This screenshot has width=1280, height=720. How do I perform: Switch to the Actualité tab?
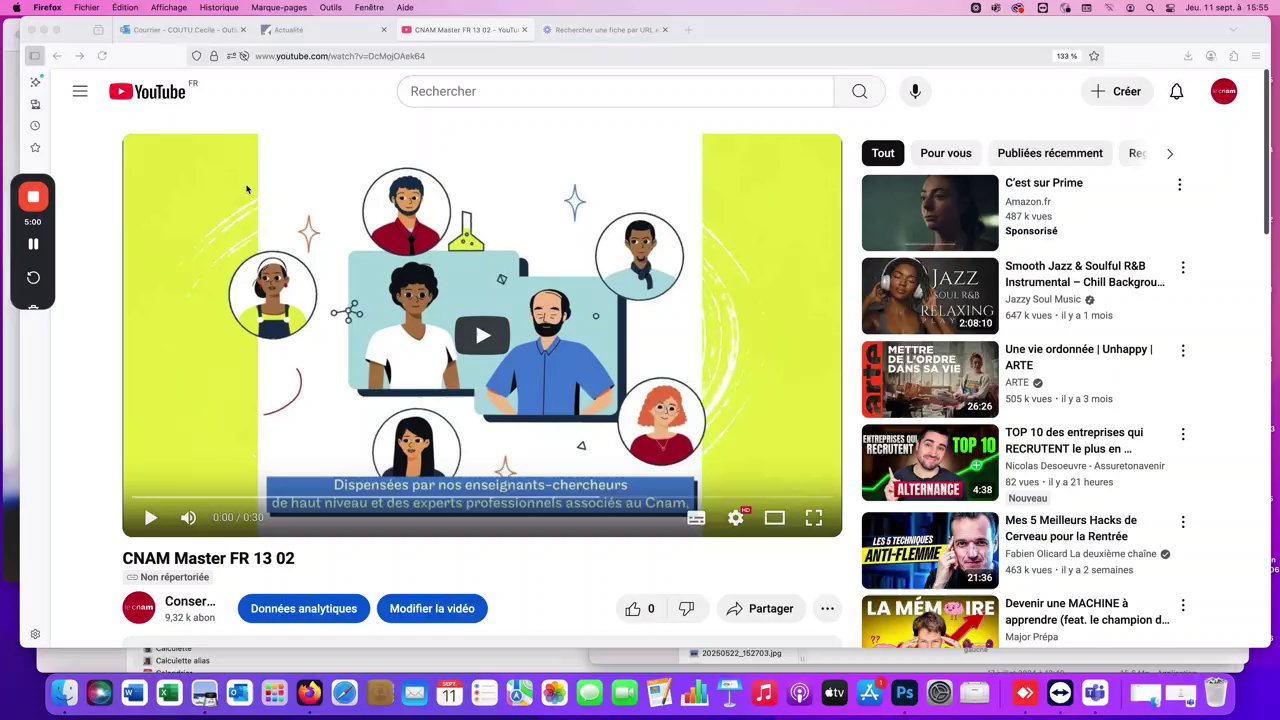(x=322, y=30)
